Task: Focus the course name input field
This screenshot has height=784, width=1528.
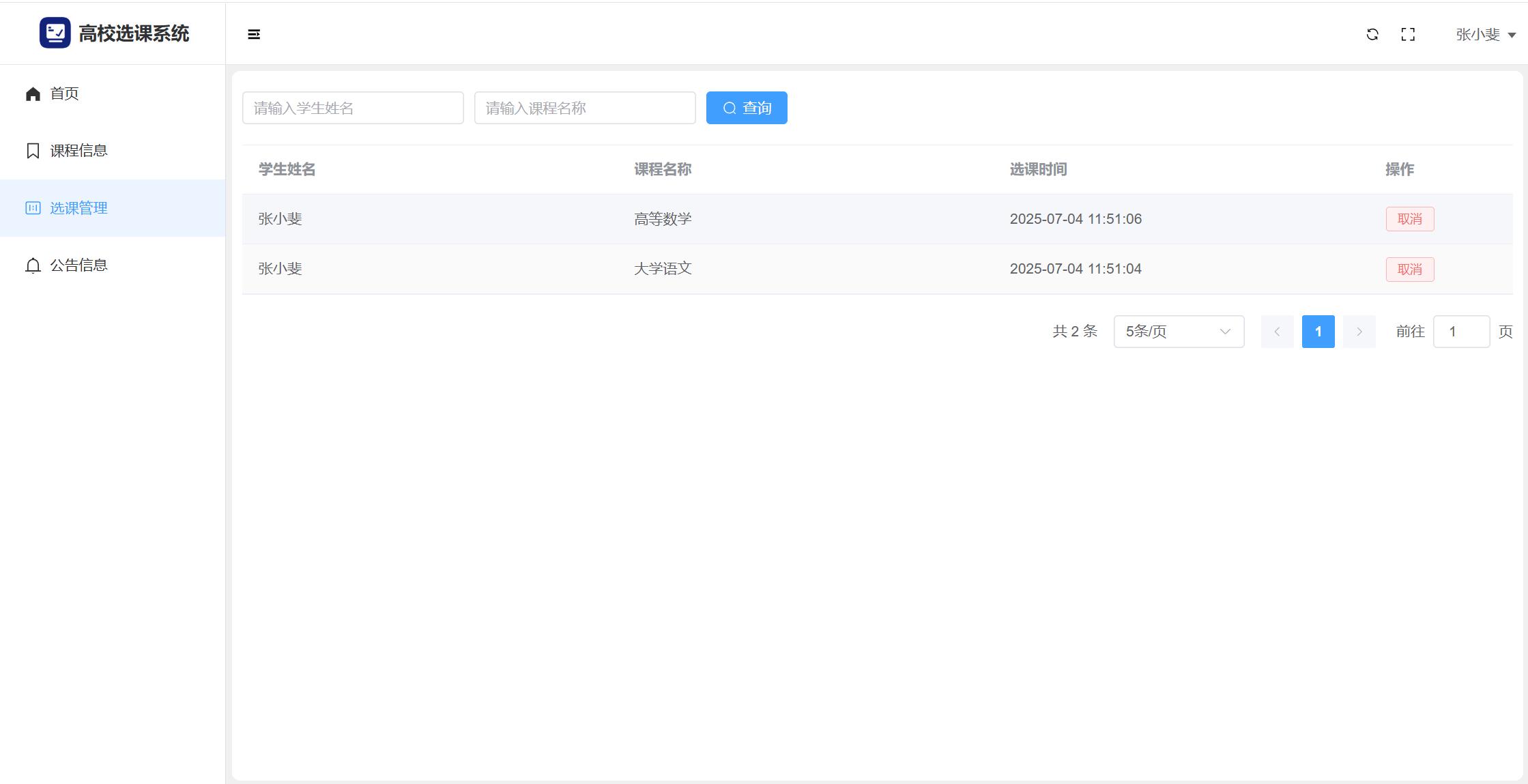Action: pyautogui.click(x=585, y=108)
